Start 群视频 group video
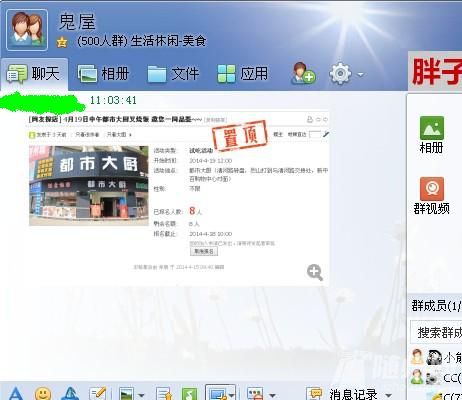The image size is (462, 400). tap(432, 196)
